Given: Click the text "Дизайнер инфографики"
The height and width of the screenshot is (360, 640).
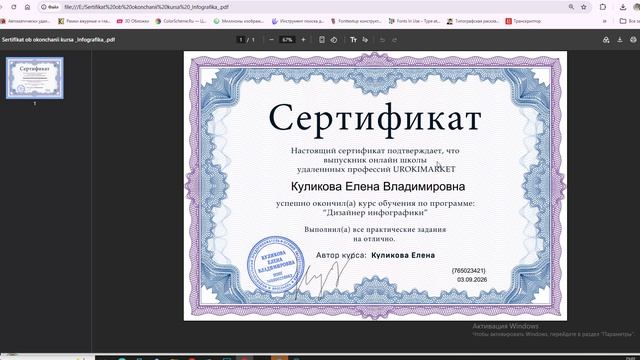Looking at the screenshot, I should 375,212.
